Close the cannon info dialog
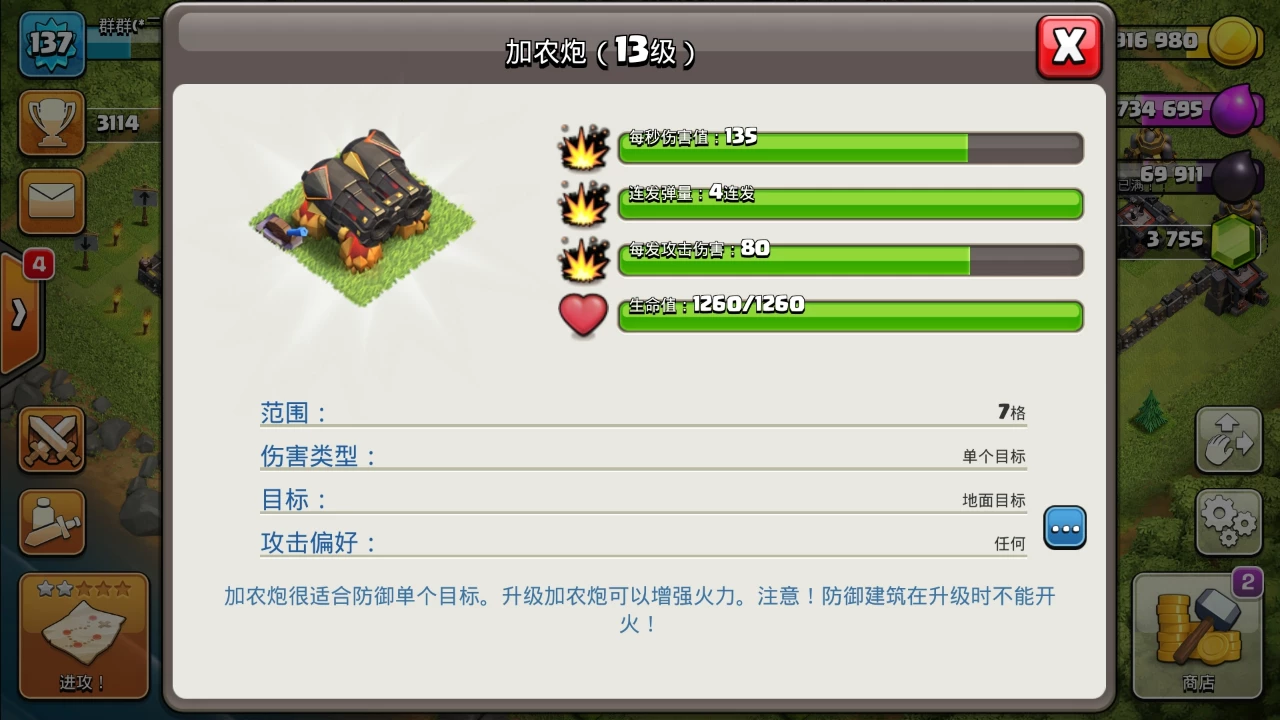1280x720 pixels. click(1069, 46)
